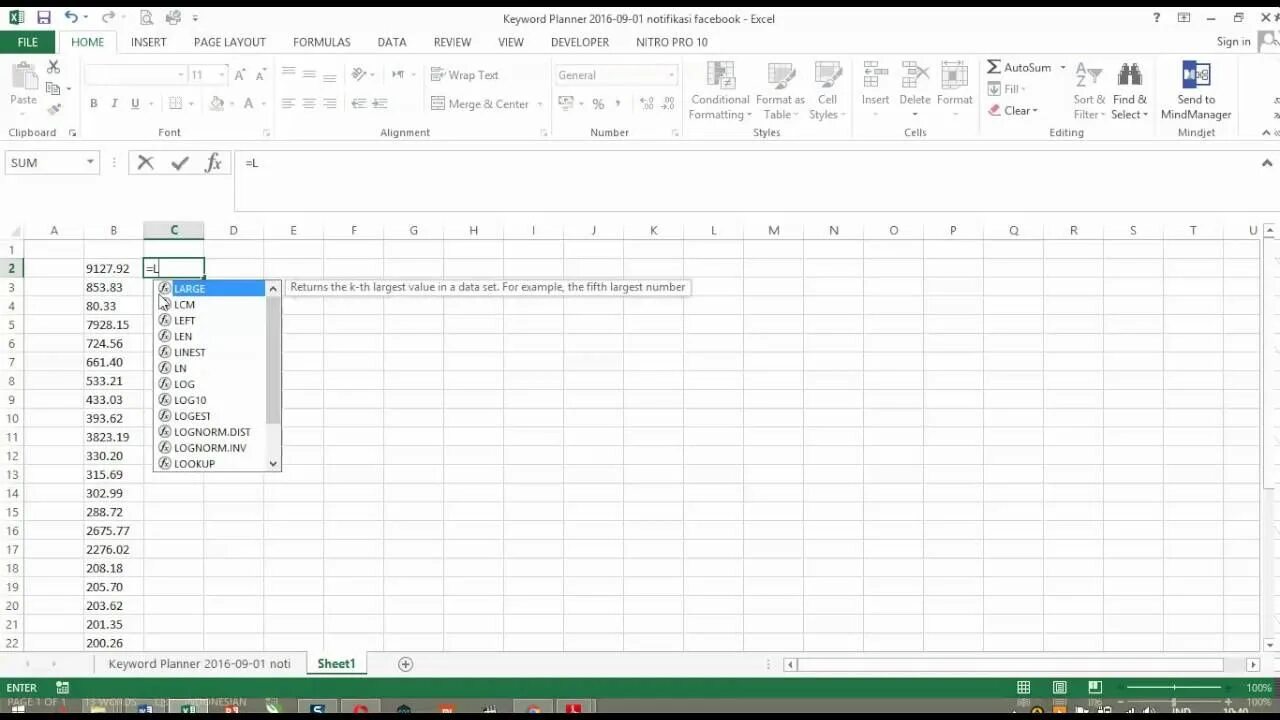This screenshot has width=1280, height=720.
Task: Open the Borders dropdown arrow
Action: [192, 104]
